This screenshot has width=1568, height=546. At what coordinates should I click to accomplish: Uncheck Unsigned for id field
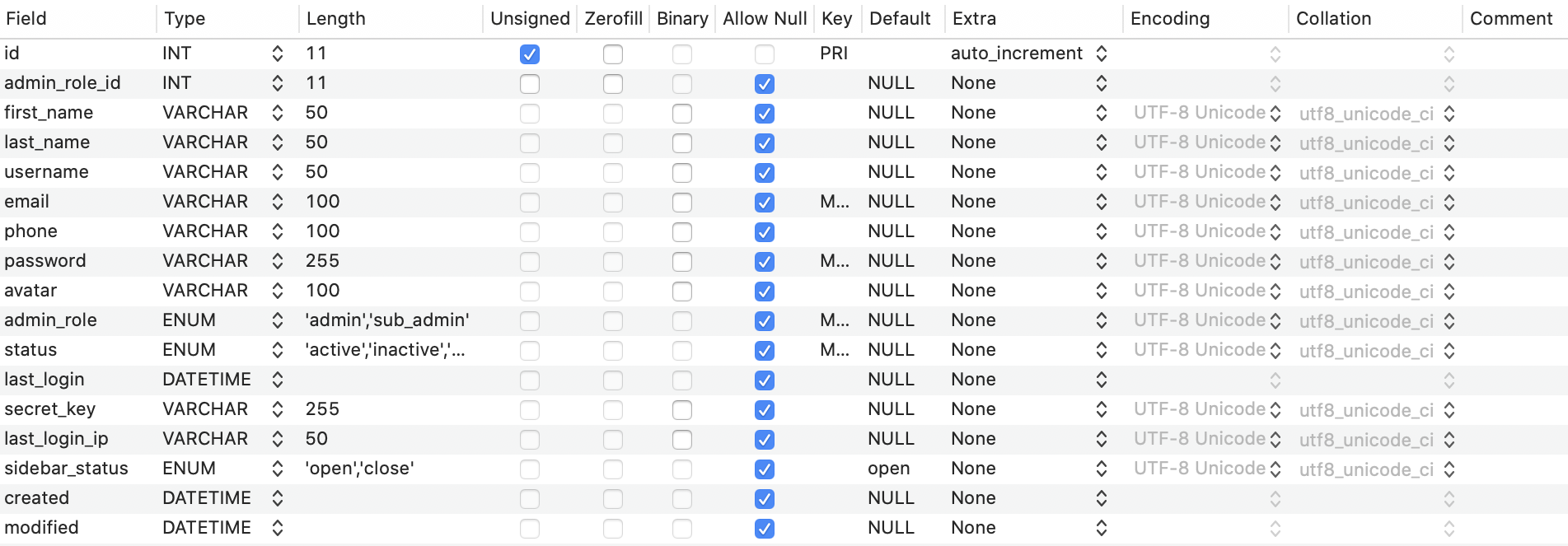(530, 54)
